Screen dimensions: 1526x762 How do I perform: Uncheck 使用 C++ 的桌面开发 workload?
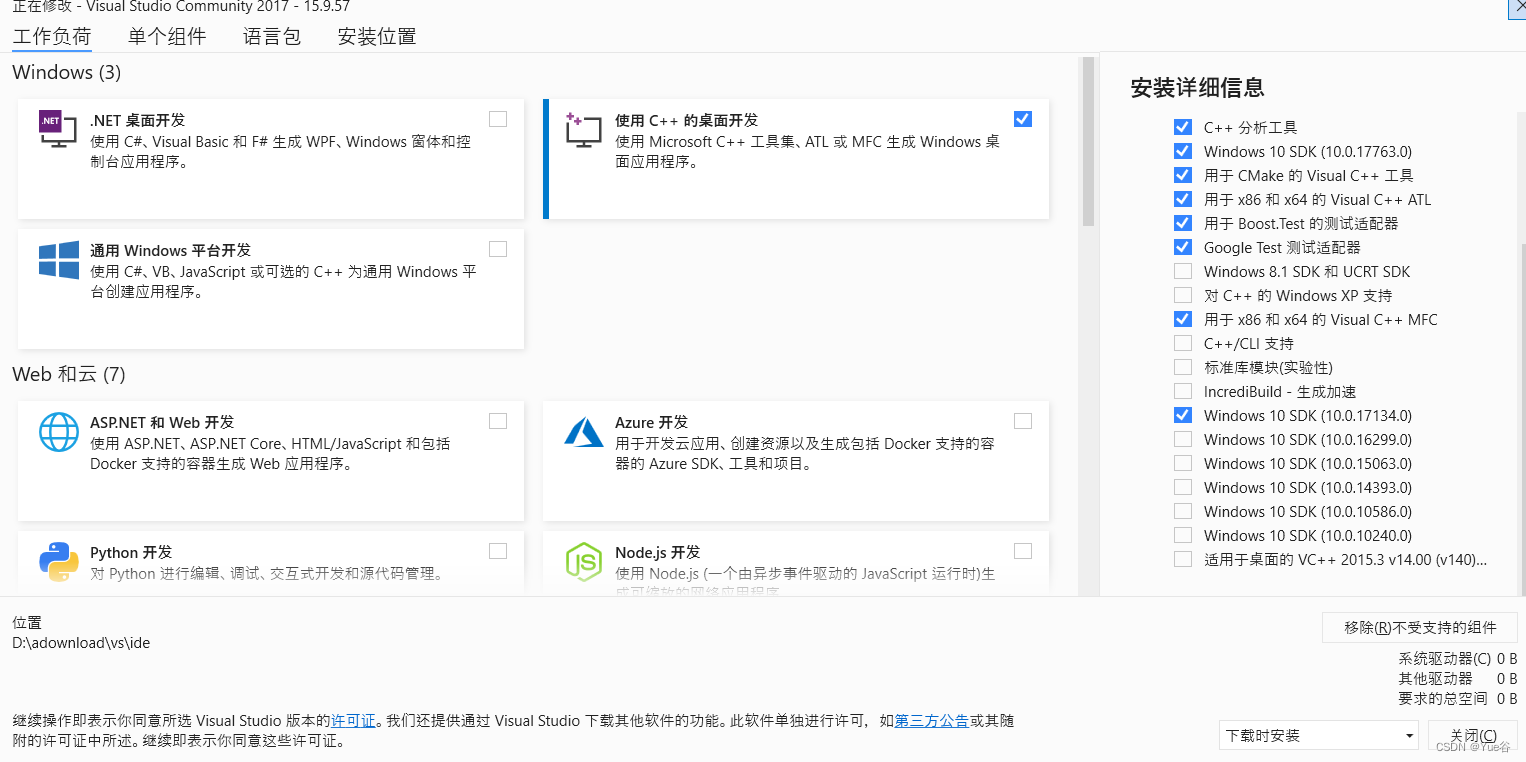[x=1022, y=119]
